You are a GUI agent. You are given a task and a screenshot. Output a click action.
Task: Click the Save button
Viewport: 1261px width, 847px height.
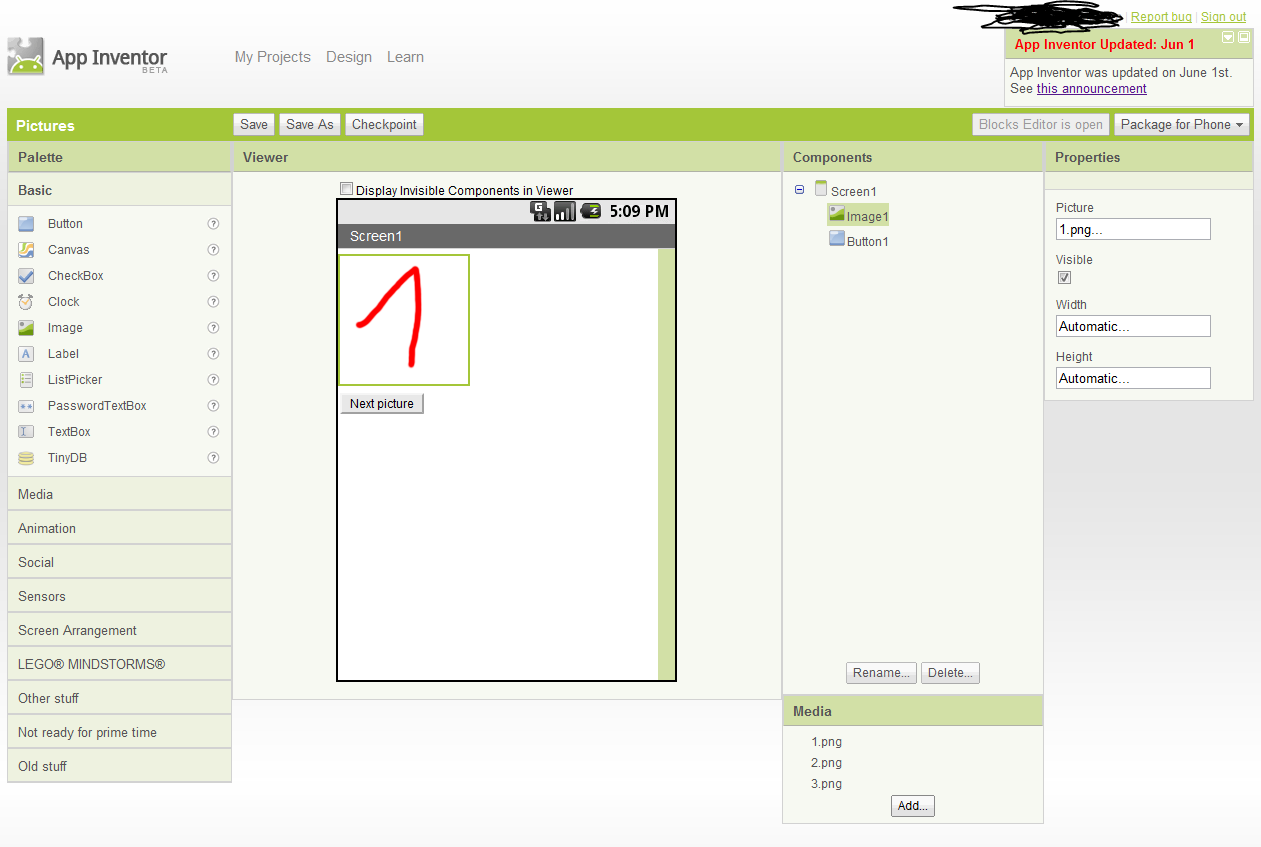pos(254,124)
